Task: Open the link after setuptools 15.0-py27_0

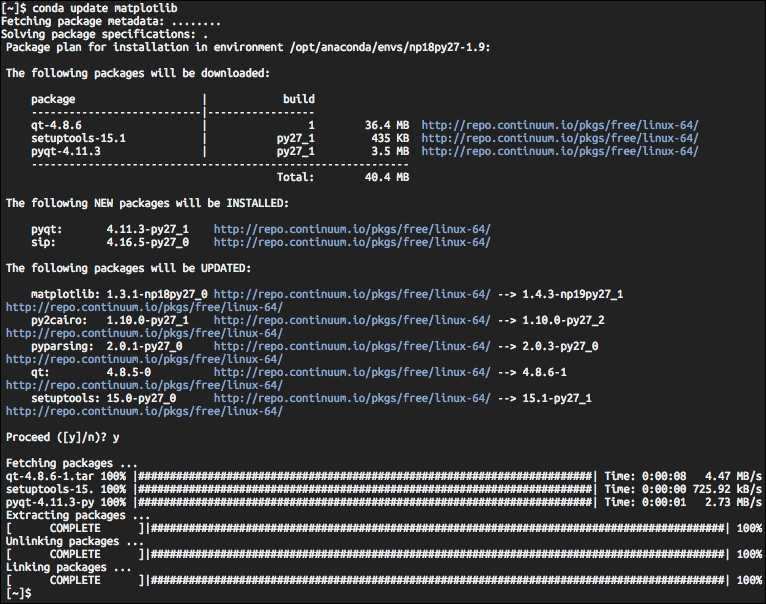Action: pos(352,398)
